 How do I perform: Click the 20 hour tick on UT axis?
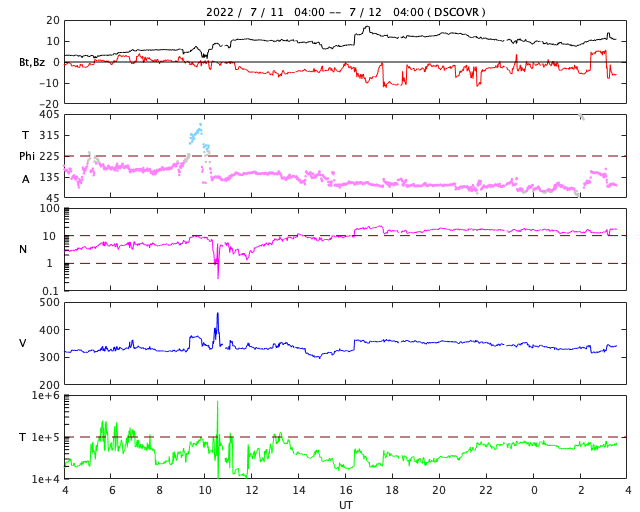pyautogui.click(x=439, y=490)
